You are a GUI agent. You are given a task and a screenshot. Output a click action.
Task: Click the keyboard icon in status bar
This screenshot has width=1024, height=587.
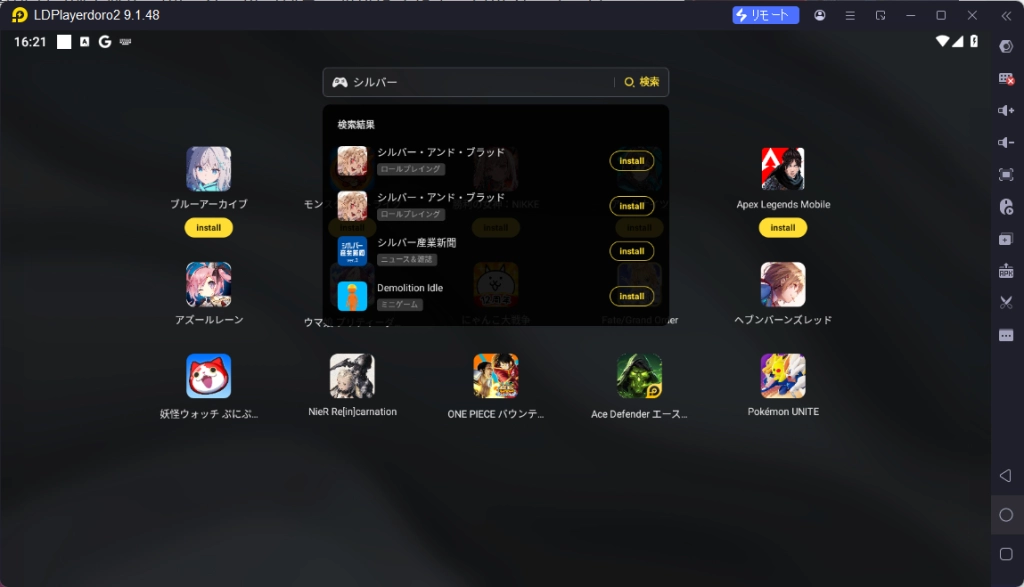125,42
